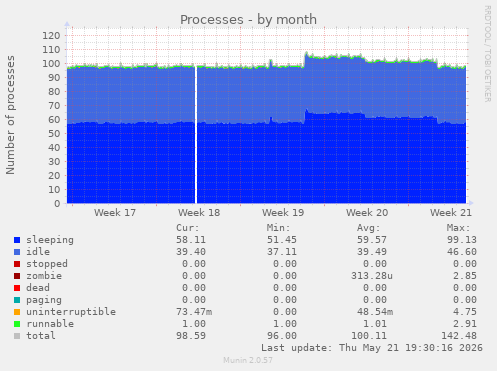Screen dimensions: 497x371
Task: Click sleeping current value 58.11
Action: pyautogui.click(x=191, y=240)
